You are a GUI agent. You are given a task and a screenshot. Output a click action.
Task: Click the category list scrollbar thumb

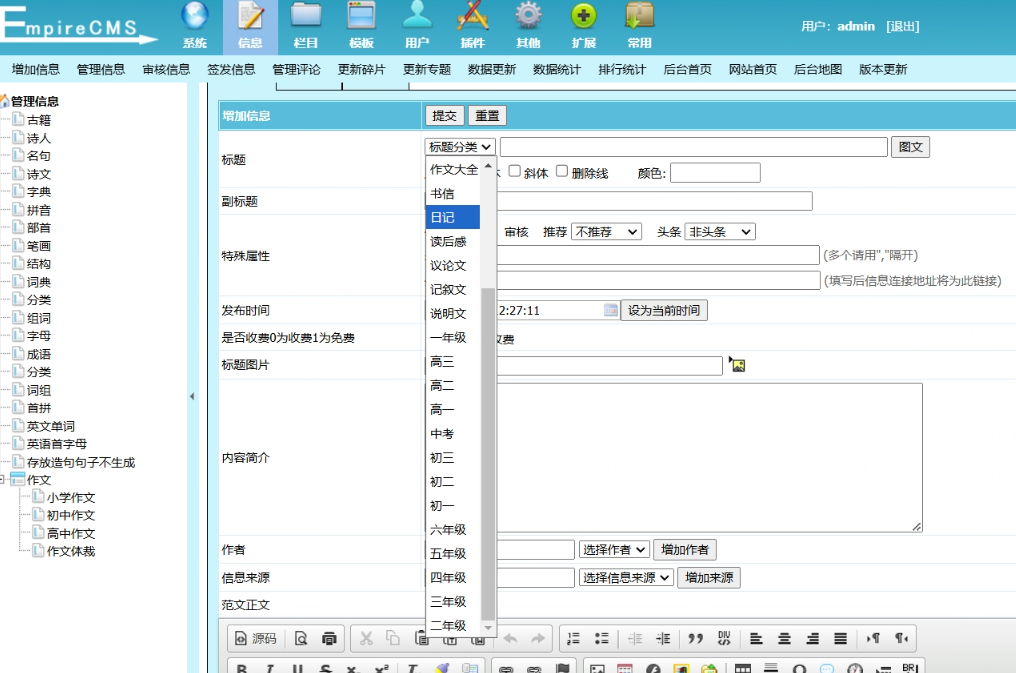488,453
